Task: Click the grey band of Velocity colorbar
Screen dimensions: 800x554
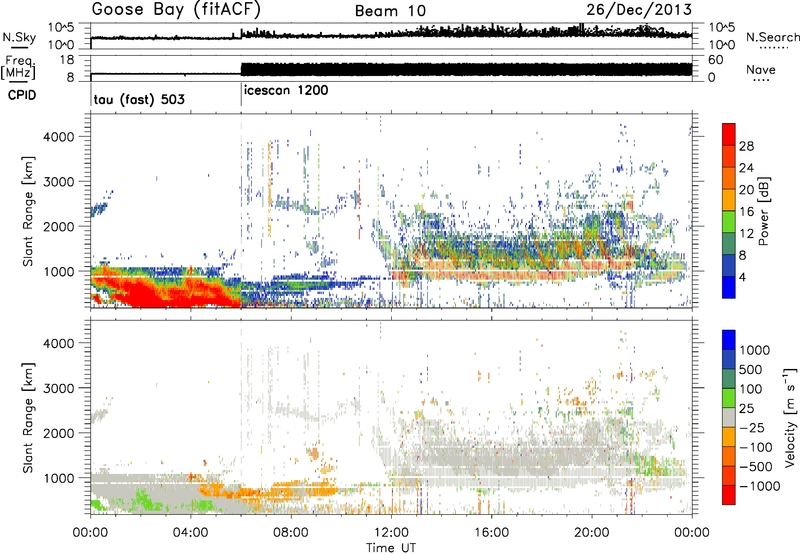Action: 729,418
